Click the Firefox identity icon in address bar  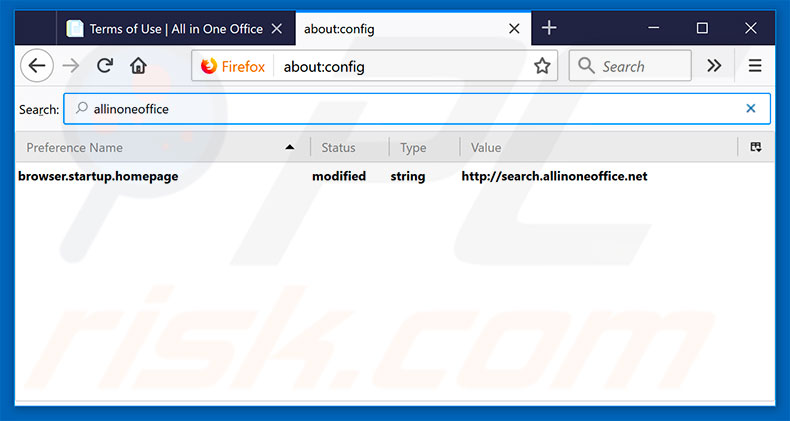[x=209, y=66]
